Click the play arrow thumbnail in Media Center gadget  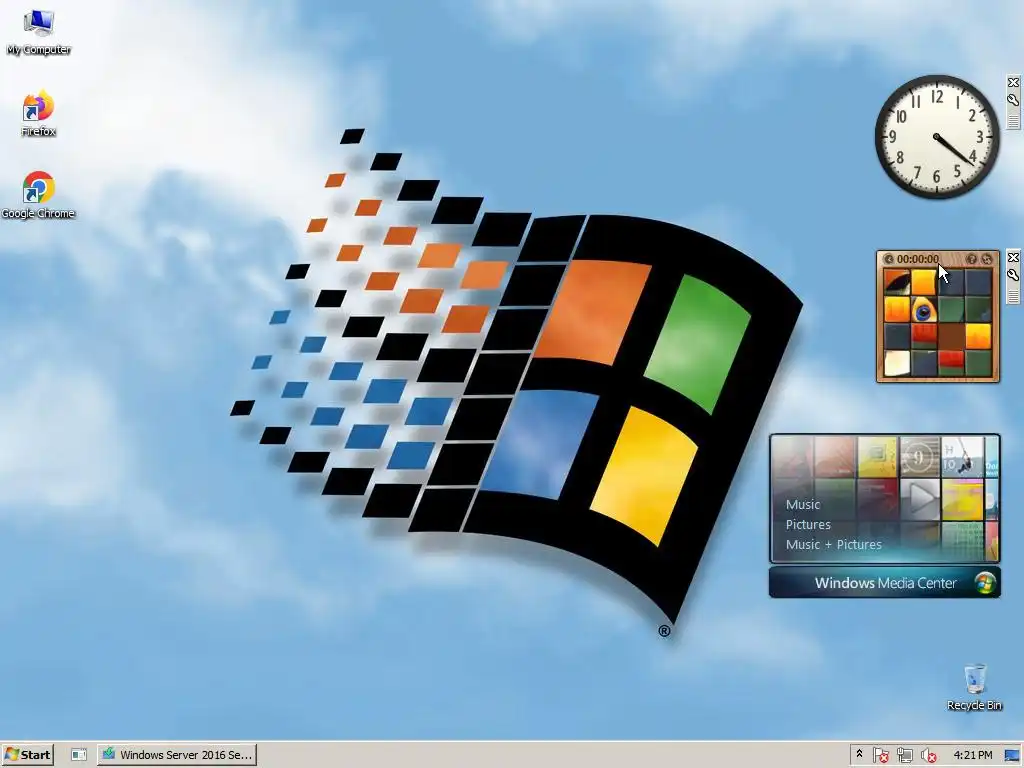(x=920, y=498)
